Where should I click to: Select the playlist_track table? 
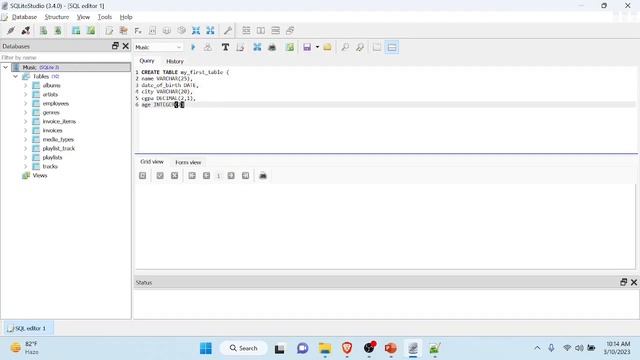click(59, 149)
